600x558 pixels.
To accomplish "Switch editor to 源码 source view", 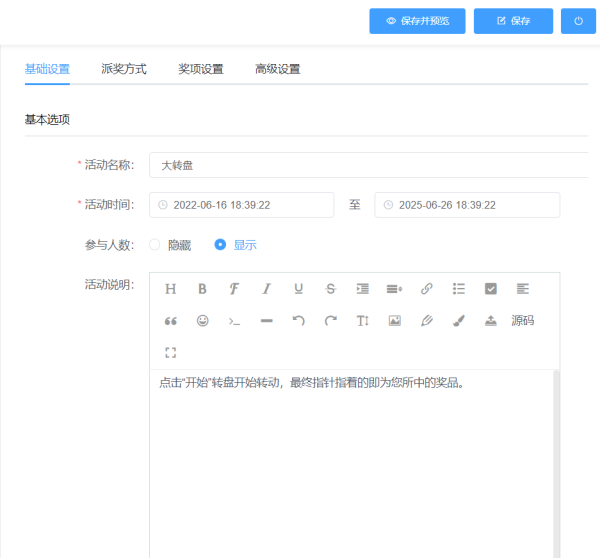I will [523, 321].
